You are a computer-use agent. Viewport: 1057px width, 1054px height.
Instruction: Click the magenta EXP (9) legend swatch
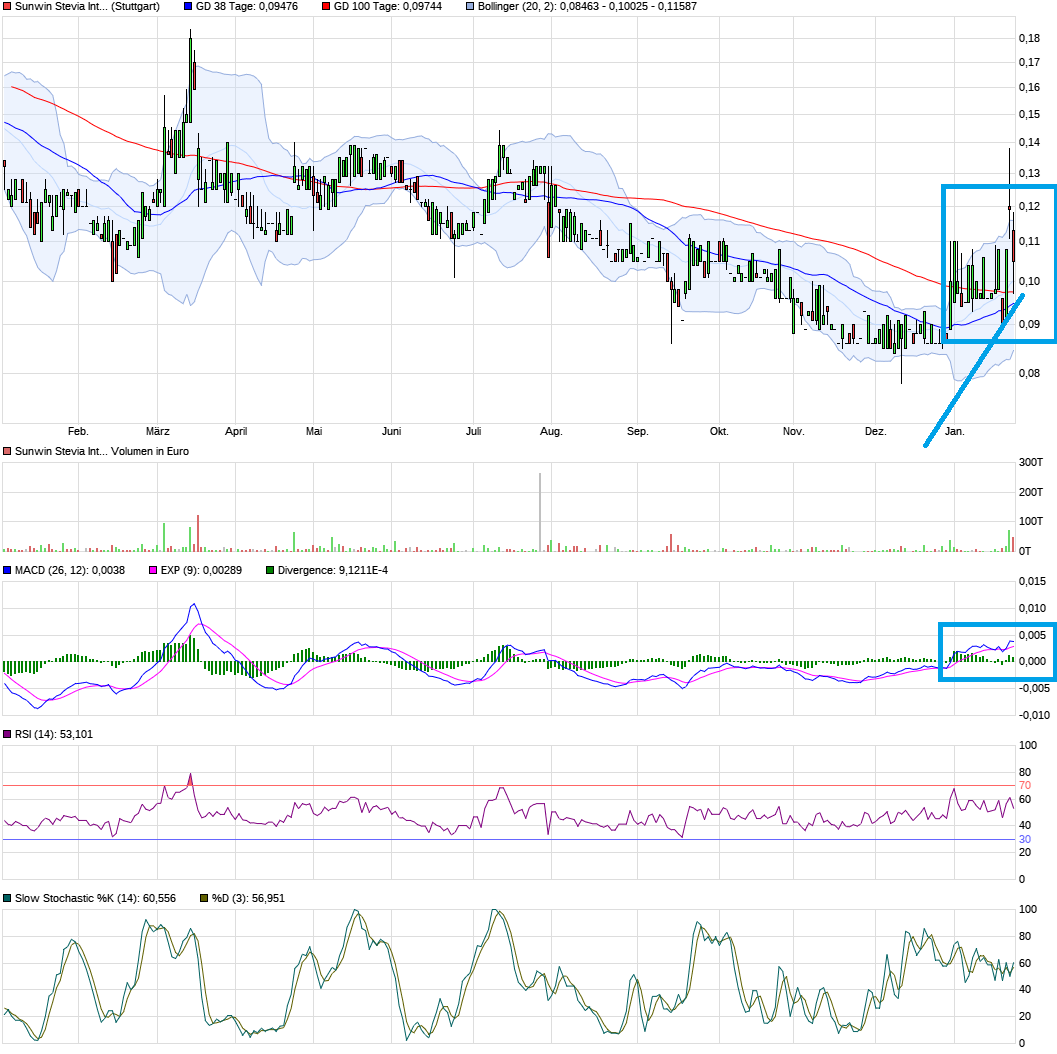click(153, 570)
